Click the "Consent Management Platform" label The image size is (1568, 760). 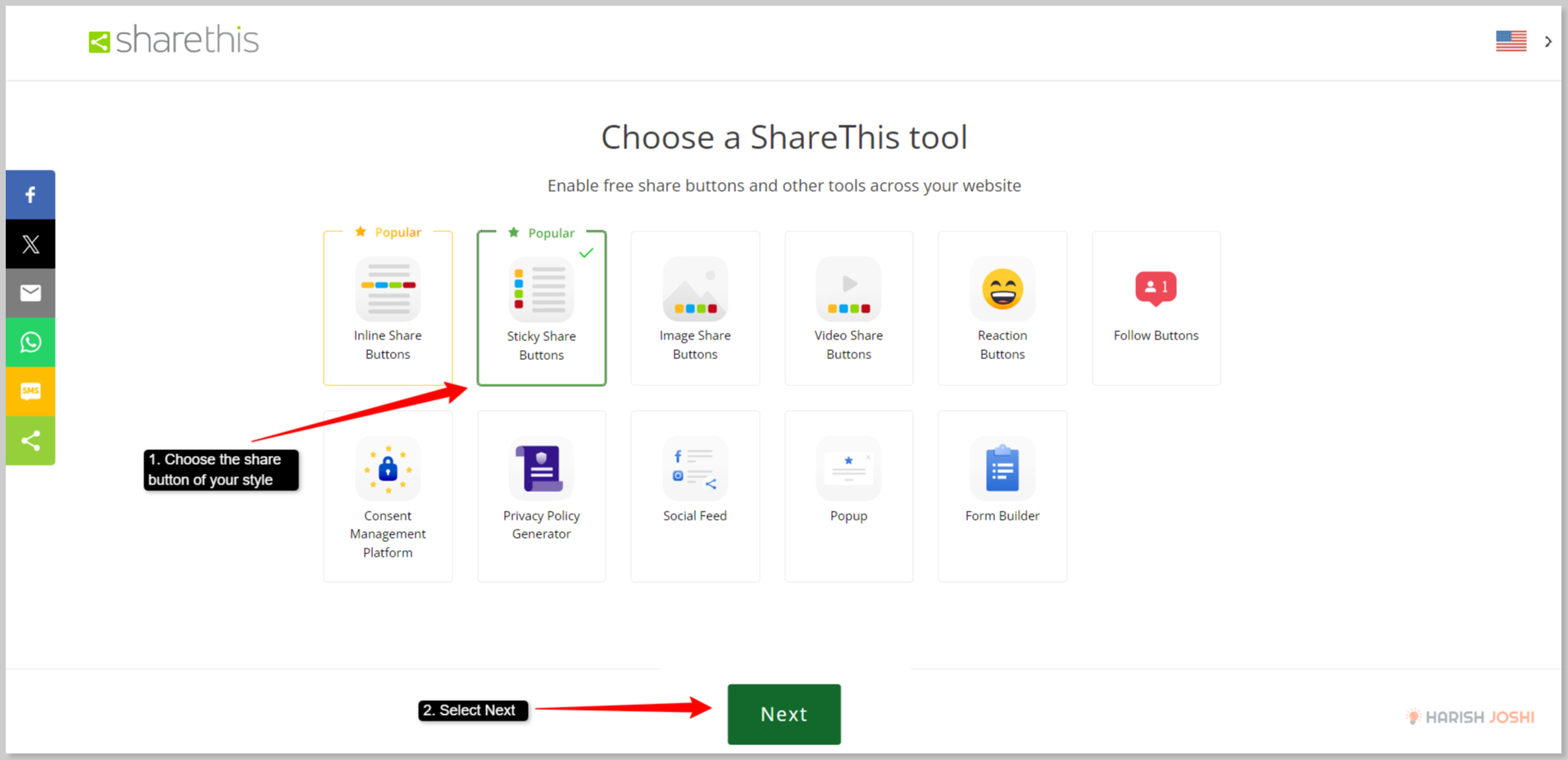pos(388,534)
